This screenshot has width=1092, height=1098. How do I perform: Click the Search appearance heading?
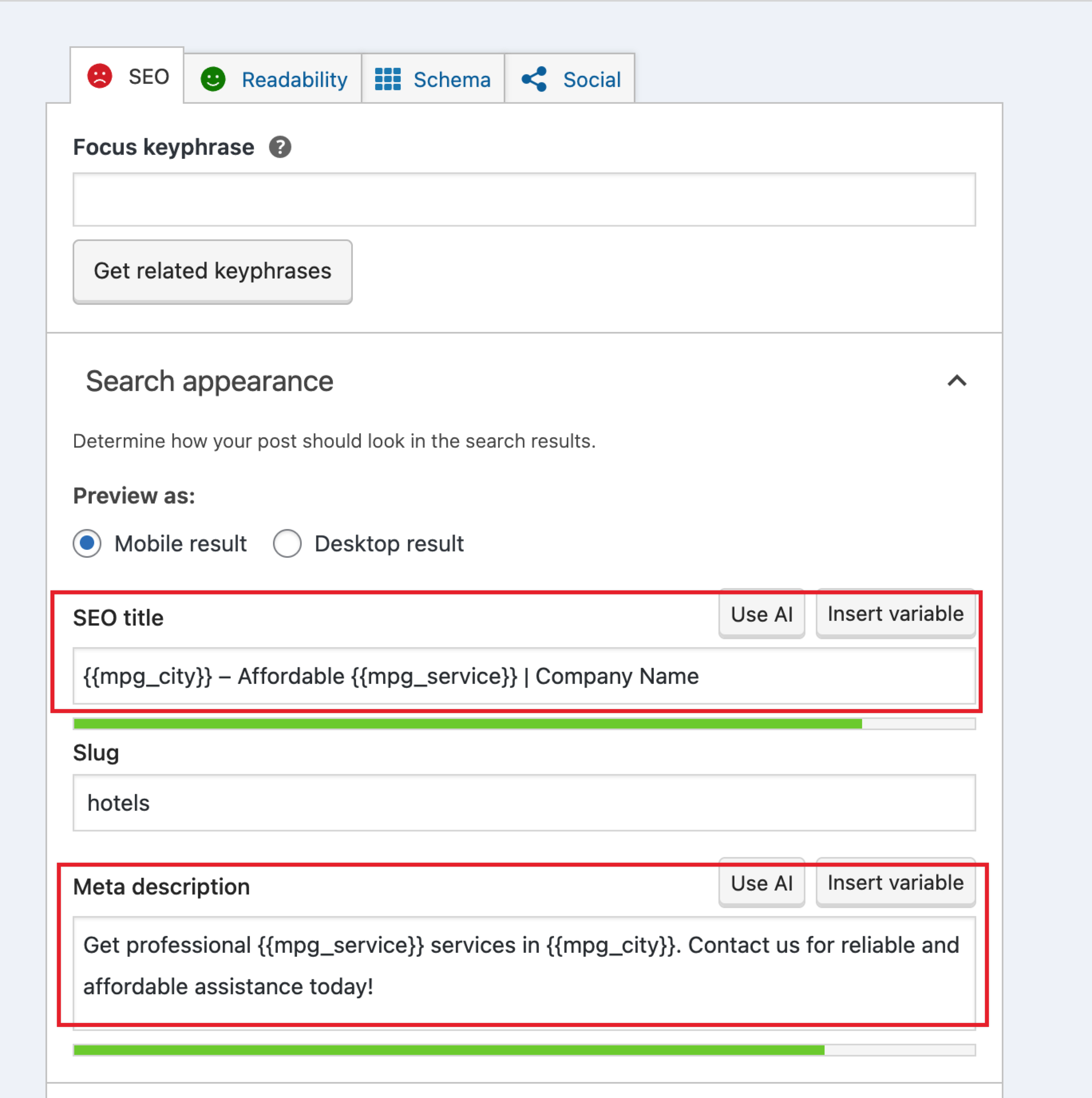[209, 381]
